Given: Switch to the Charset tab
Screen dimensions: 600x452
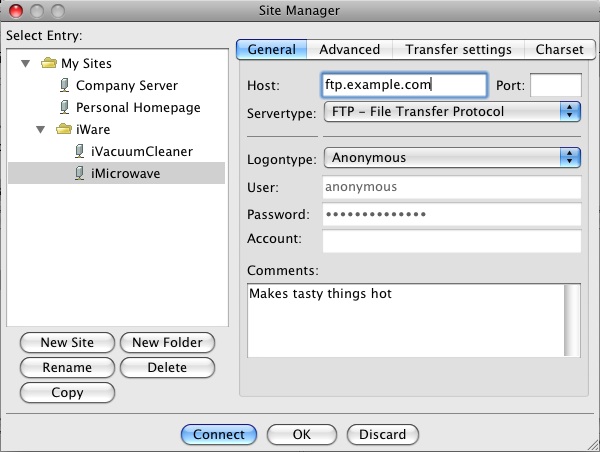Looking at the screenshot, I should point(559,49).
